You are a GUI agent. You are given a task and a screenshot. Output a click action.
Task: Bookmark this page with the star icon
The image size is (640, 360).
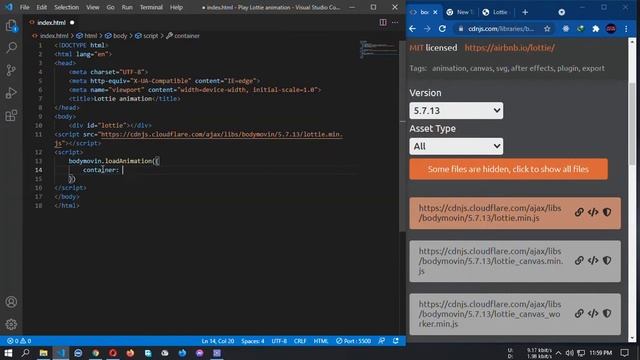point(547,29)
